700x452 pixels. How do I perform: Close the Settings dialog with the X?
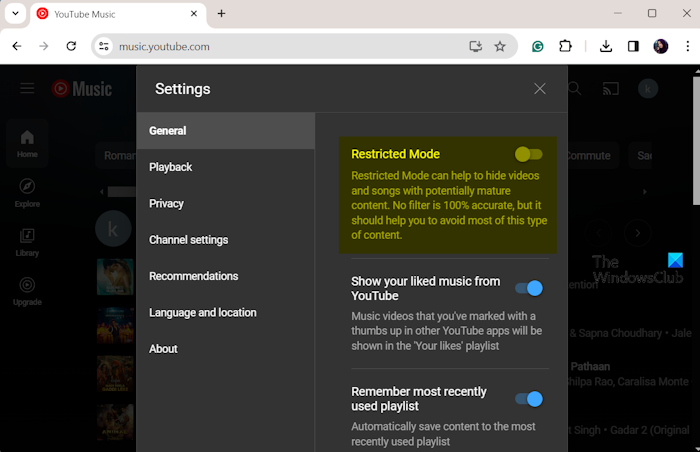540,89
